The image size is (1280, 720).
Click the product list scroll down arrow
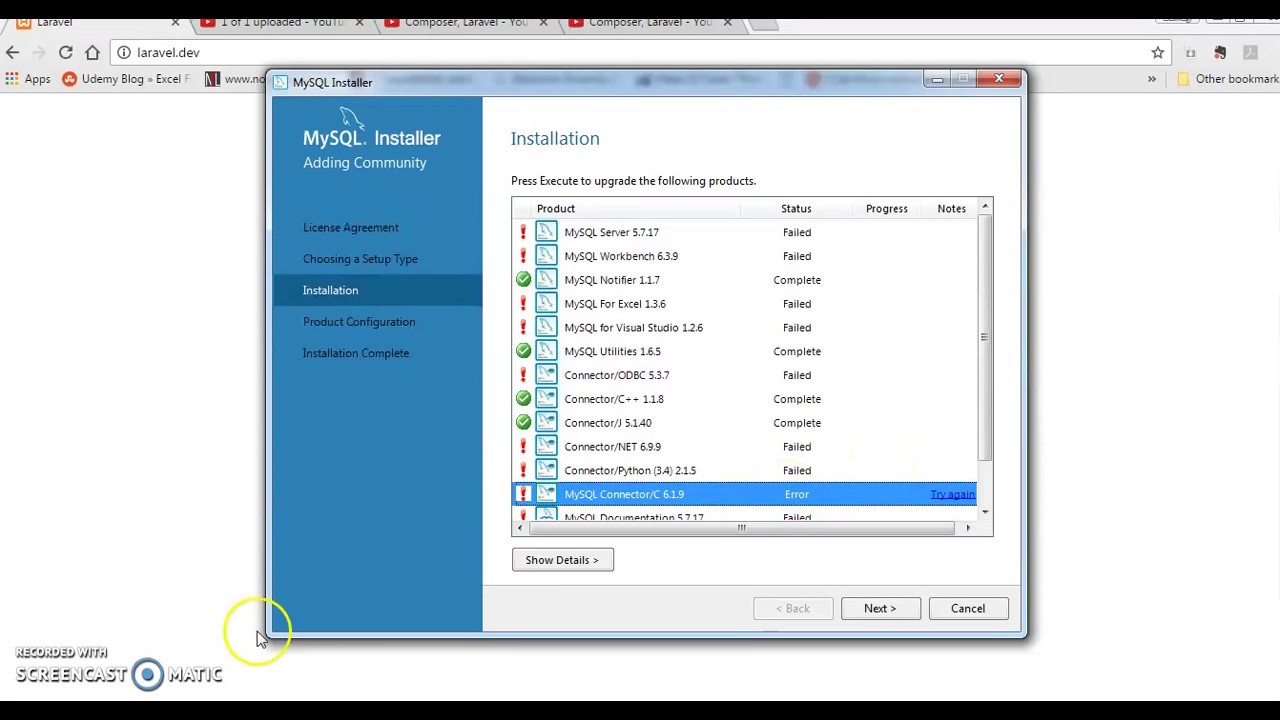tap(985, 512)
